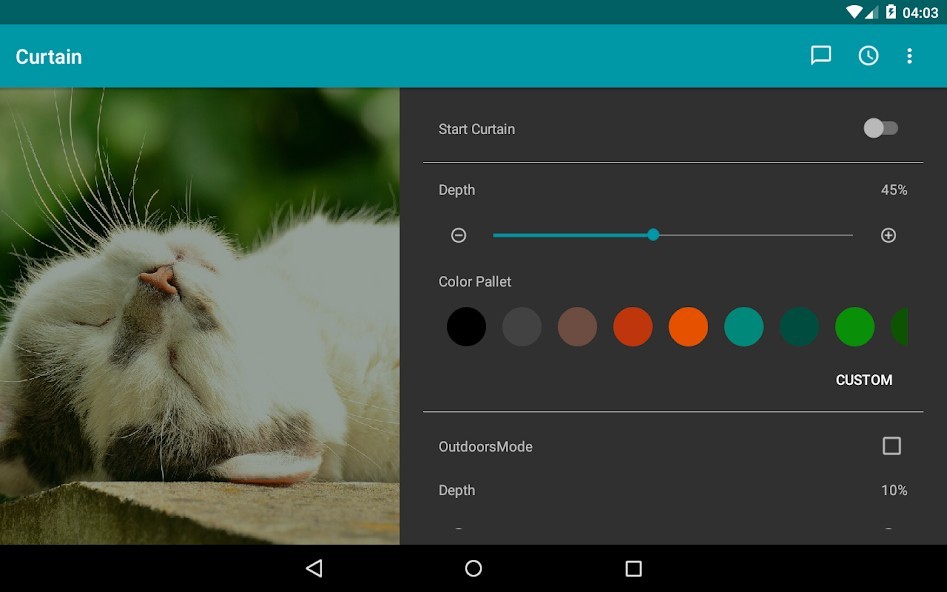Select the teal color swatch

(744, 327)
